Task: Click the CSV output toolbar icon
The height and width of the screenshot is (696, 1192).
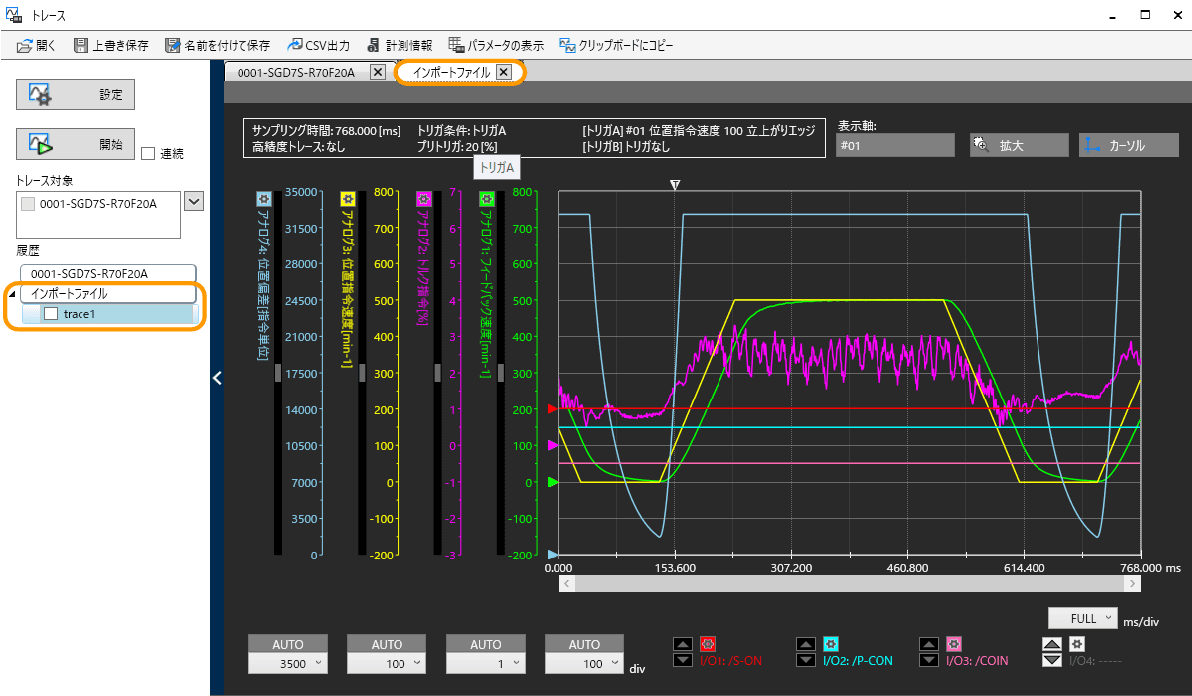Action: tap(296, 45)
